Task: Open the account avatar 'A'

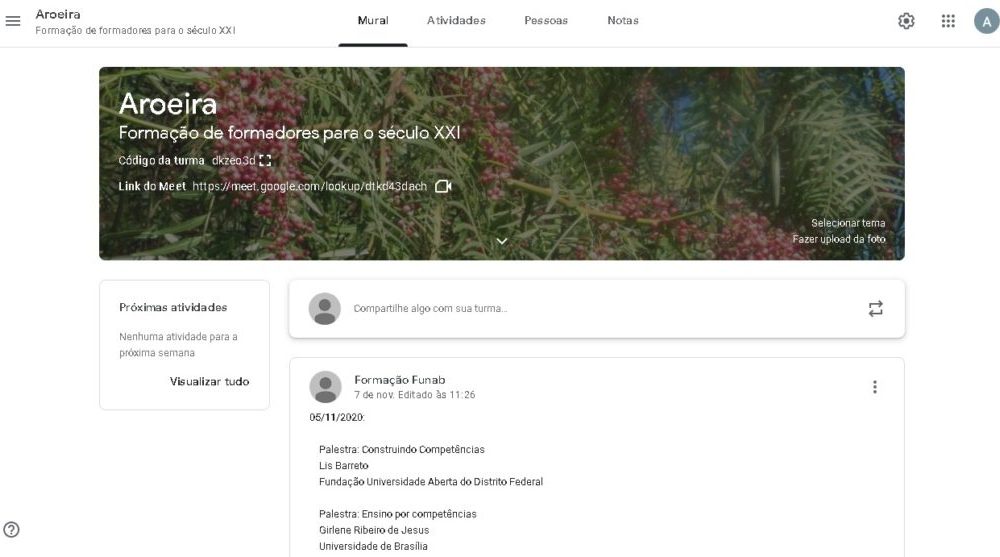Action: tap(986, 22)
